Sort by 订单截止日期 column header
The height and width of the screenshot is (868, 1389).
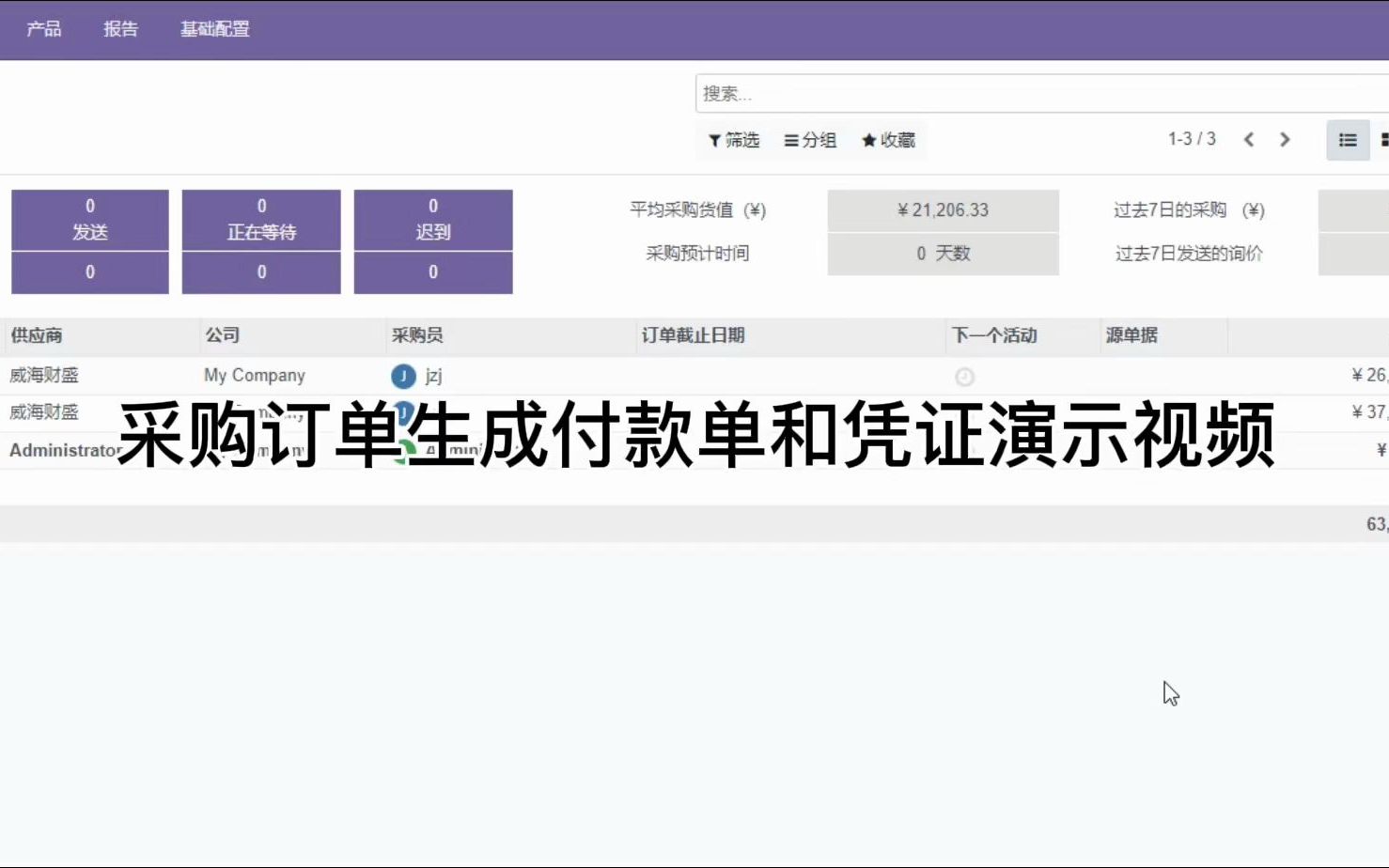pyautogui.click(x=694, y=335)
